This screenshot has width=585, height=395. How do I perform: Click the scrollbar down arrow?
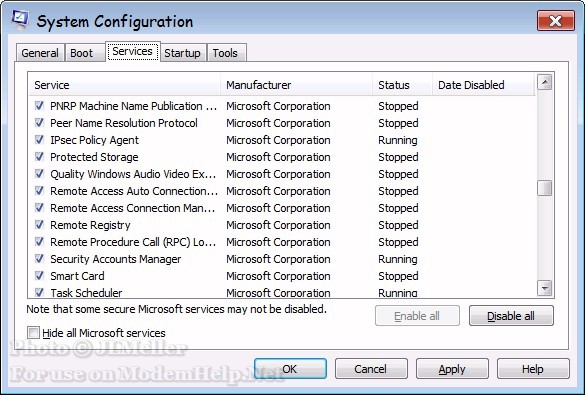coord(545,288)
